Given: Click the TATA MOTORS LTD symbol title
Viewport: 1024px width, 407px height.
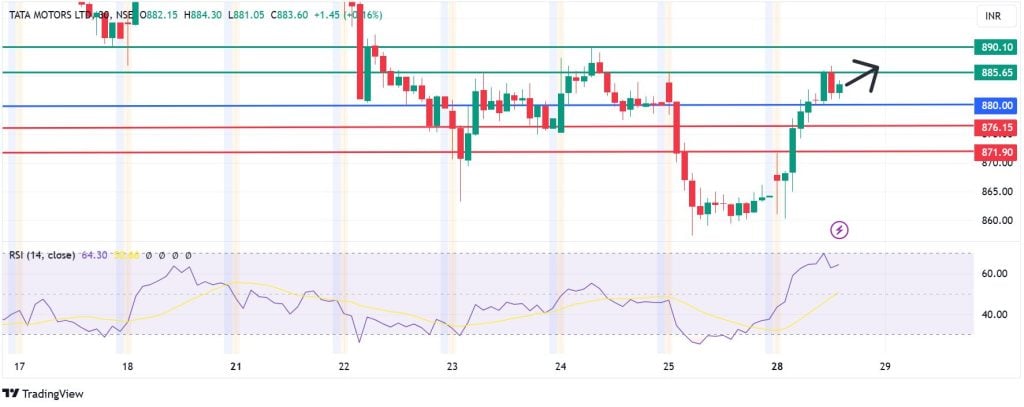Looking at the screenshot, I should point(49,14).
